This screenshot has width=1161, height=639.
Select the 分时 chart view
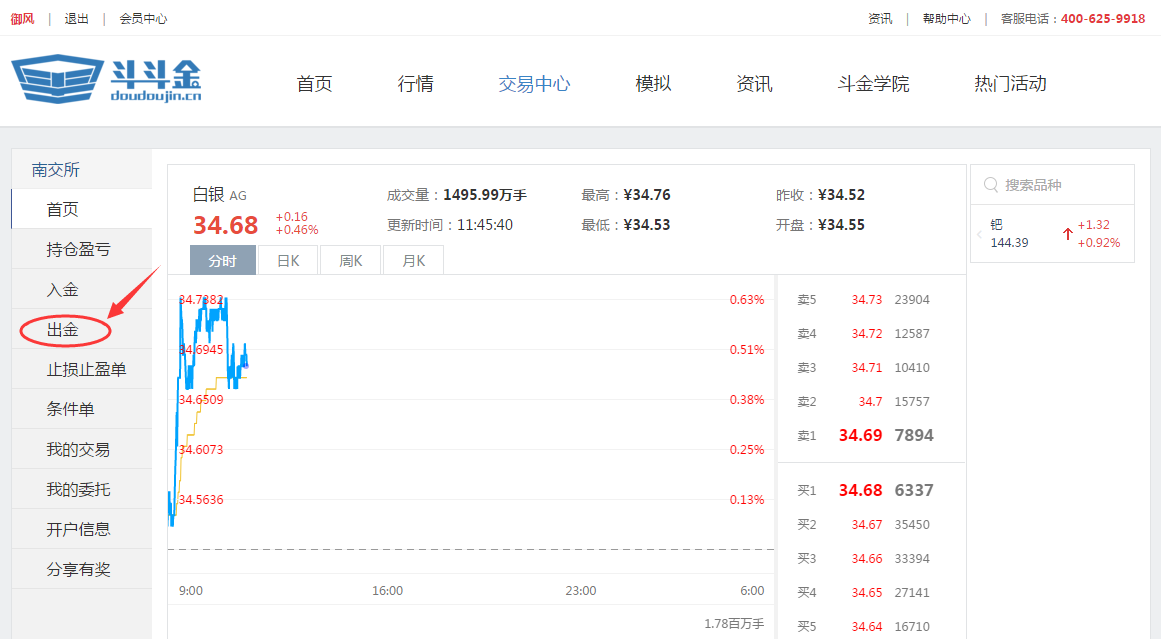click(222, 259)
